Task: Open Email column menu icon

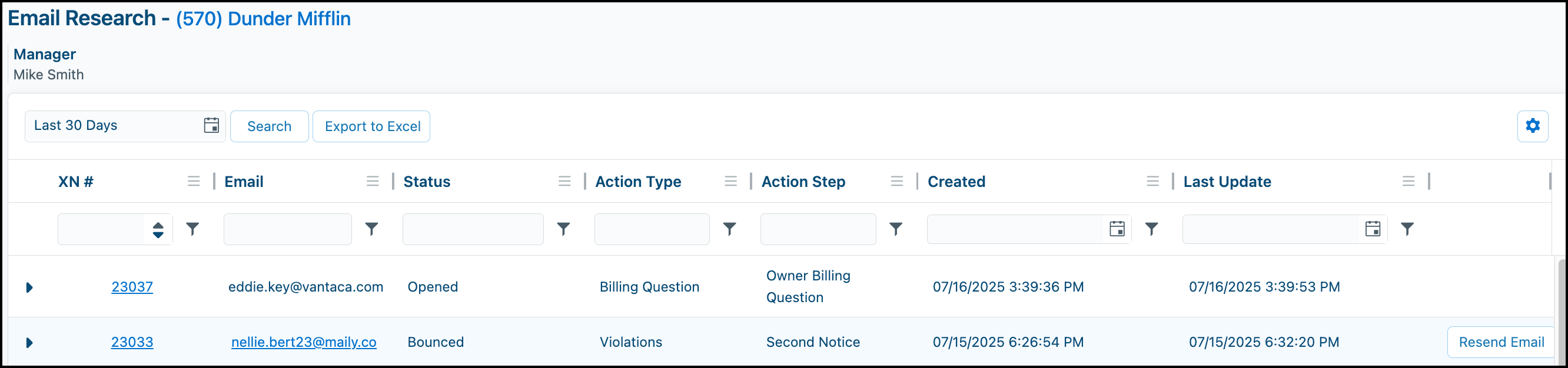Action: tap(373, 181)
